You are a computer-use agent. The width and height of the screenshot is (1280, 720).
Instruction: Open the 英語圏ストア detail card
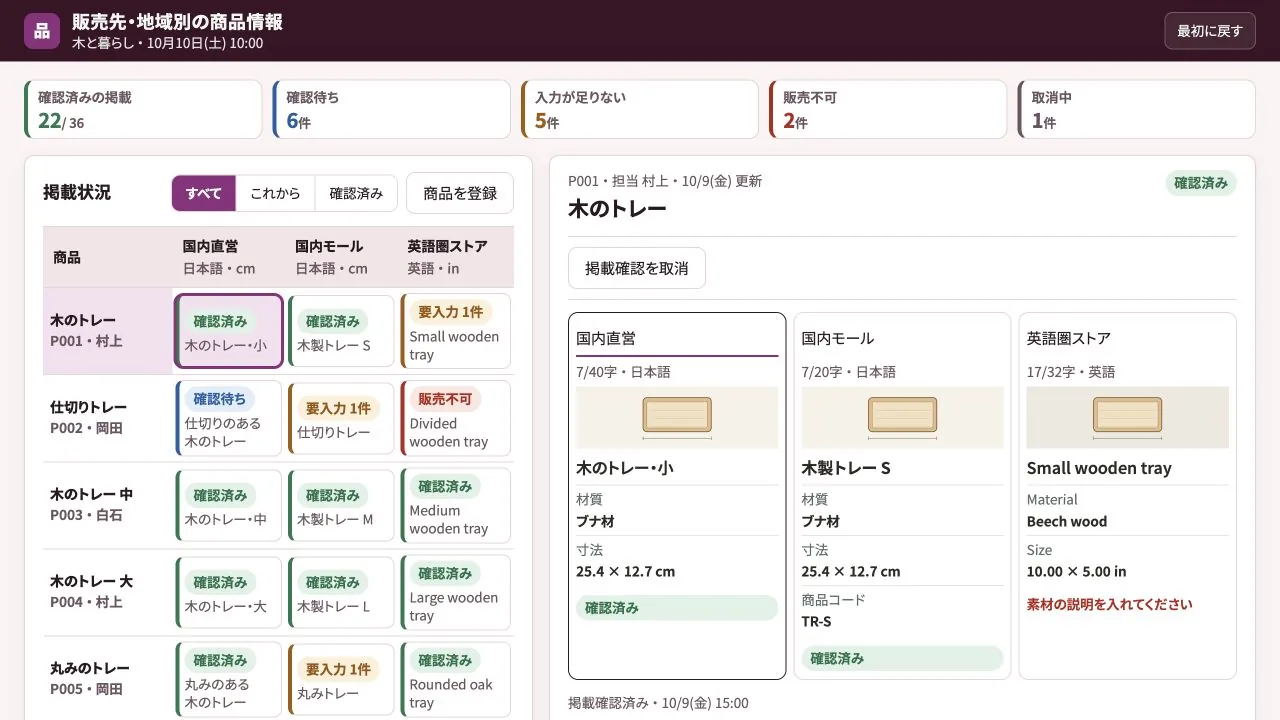point(1128,496)
